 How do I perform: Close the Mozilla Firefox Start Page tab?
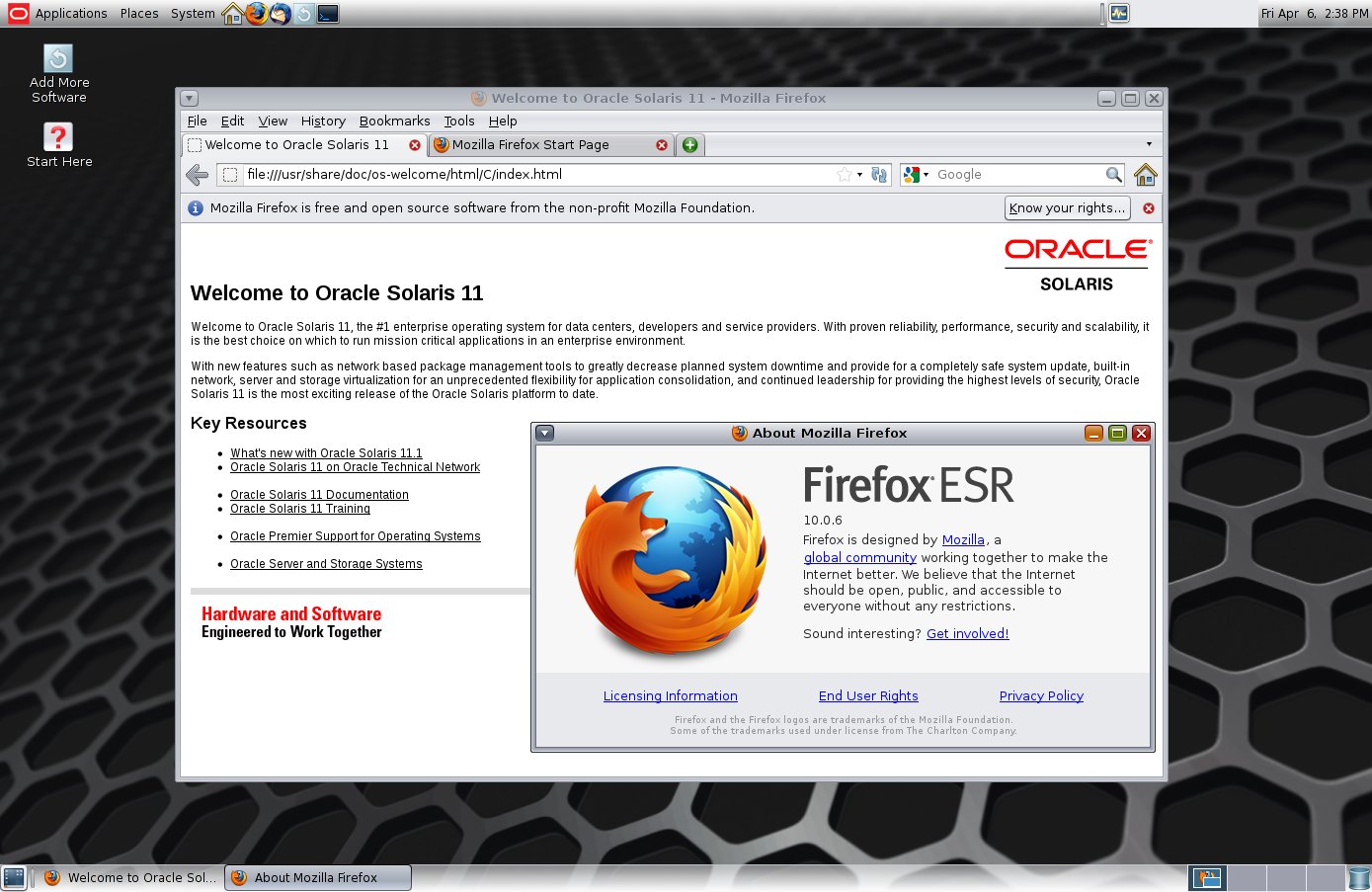click(x=662, y=145)
